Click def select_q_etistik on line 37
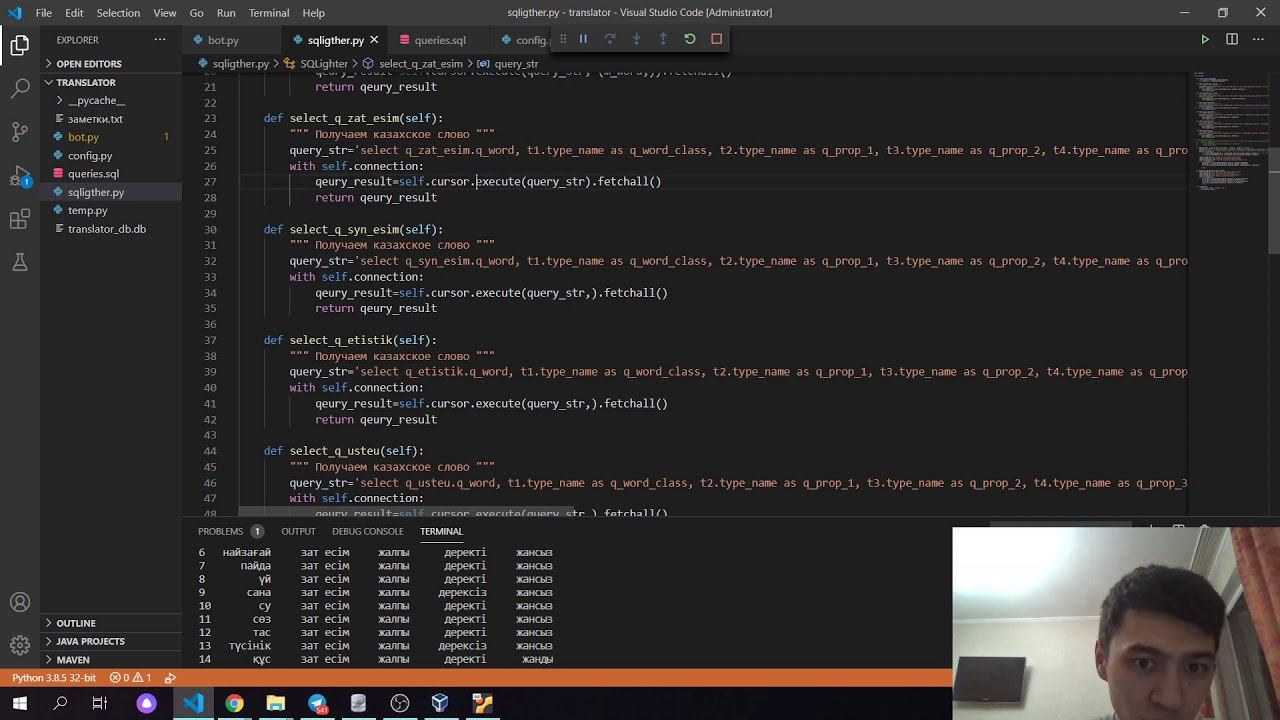This screenshot has width=1280, height=720. click(350, 340)
